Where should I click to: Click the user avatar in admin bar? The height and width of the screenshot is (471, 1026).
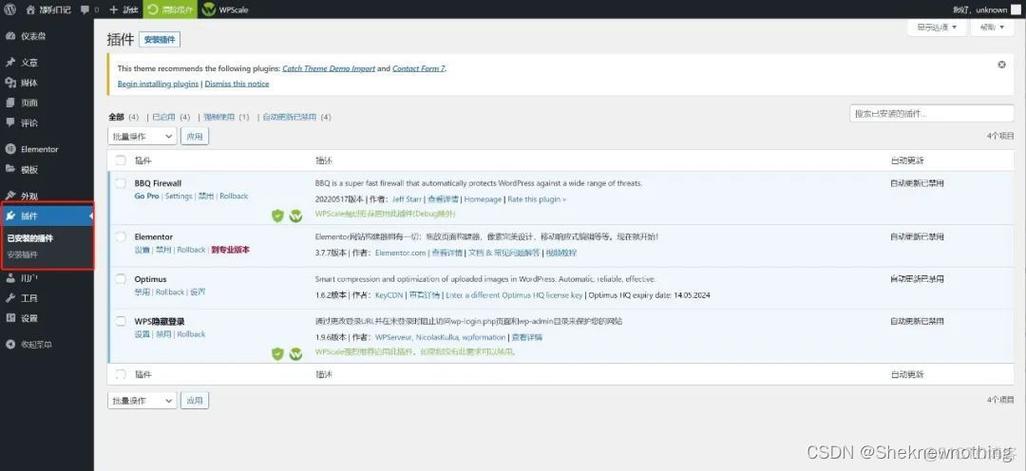1016,10
